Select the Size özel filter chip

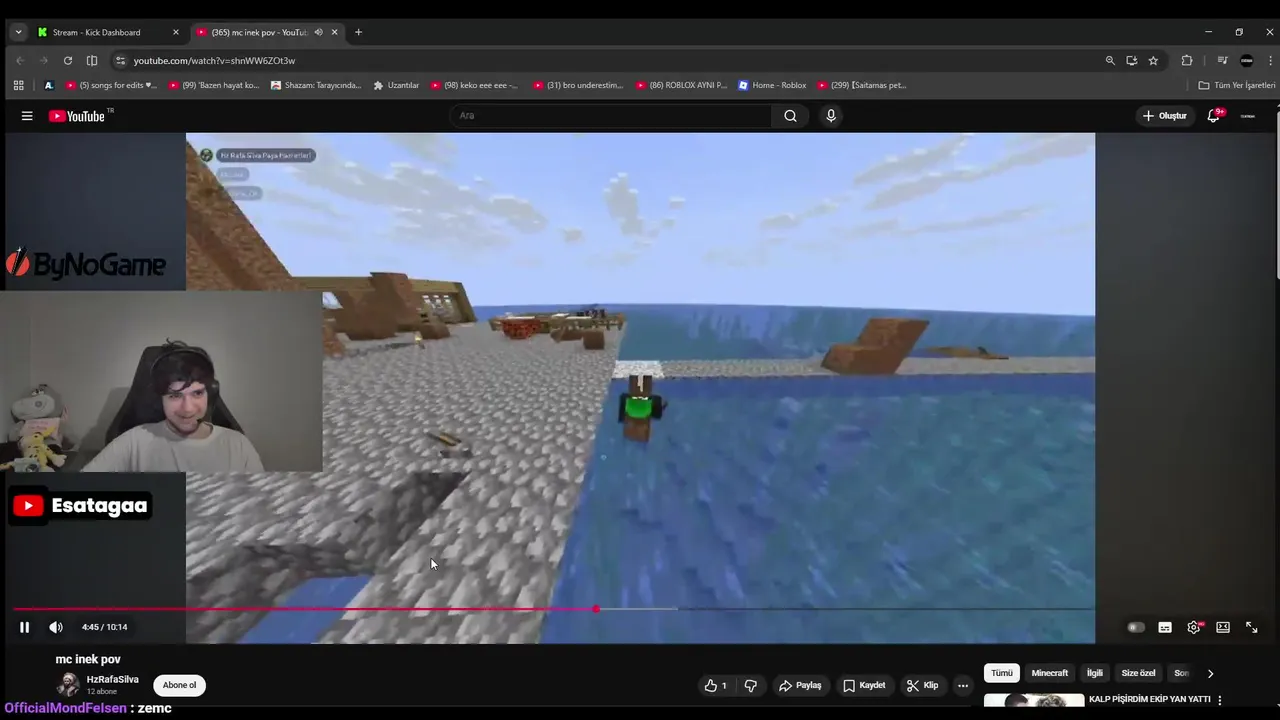[x=1138, y=673]
